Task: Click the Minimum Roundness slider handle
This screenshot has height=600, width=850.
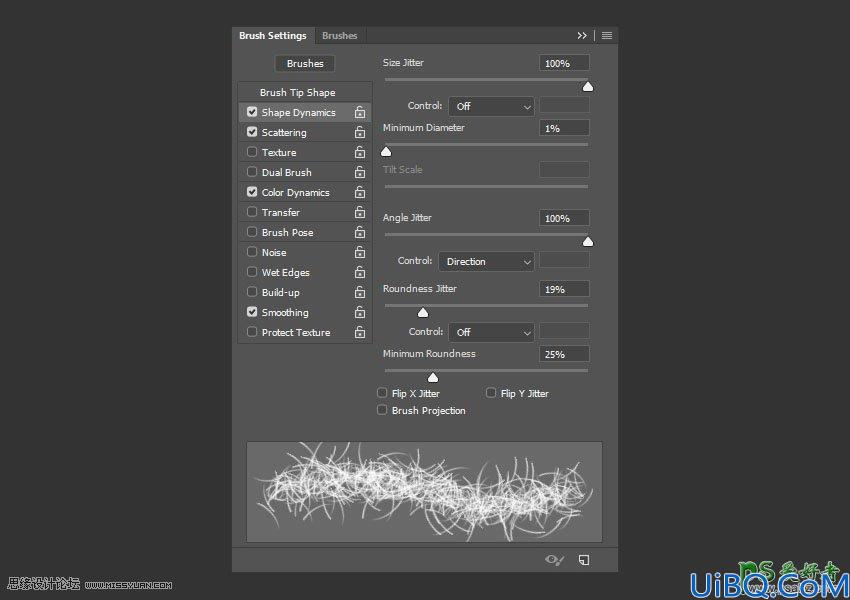Action: [433, 378]
